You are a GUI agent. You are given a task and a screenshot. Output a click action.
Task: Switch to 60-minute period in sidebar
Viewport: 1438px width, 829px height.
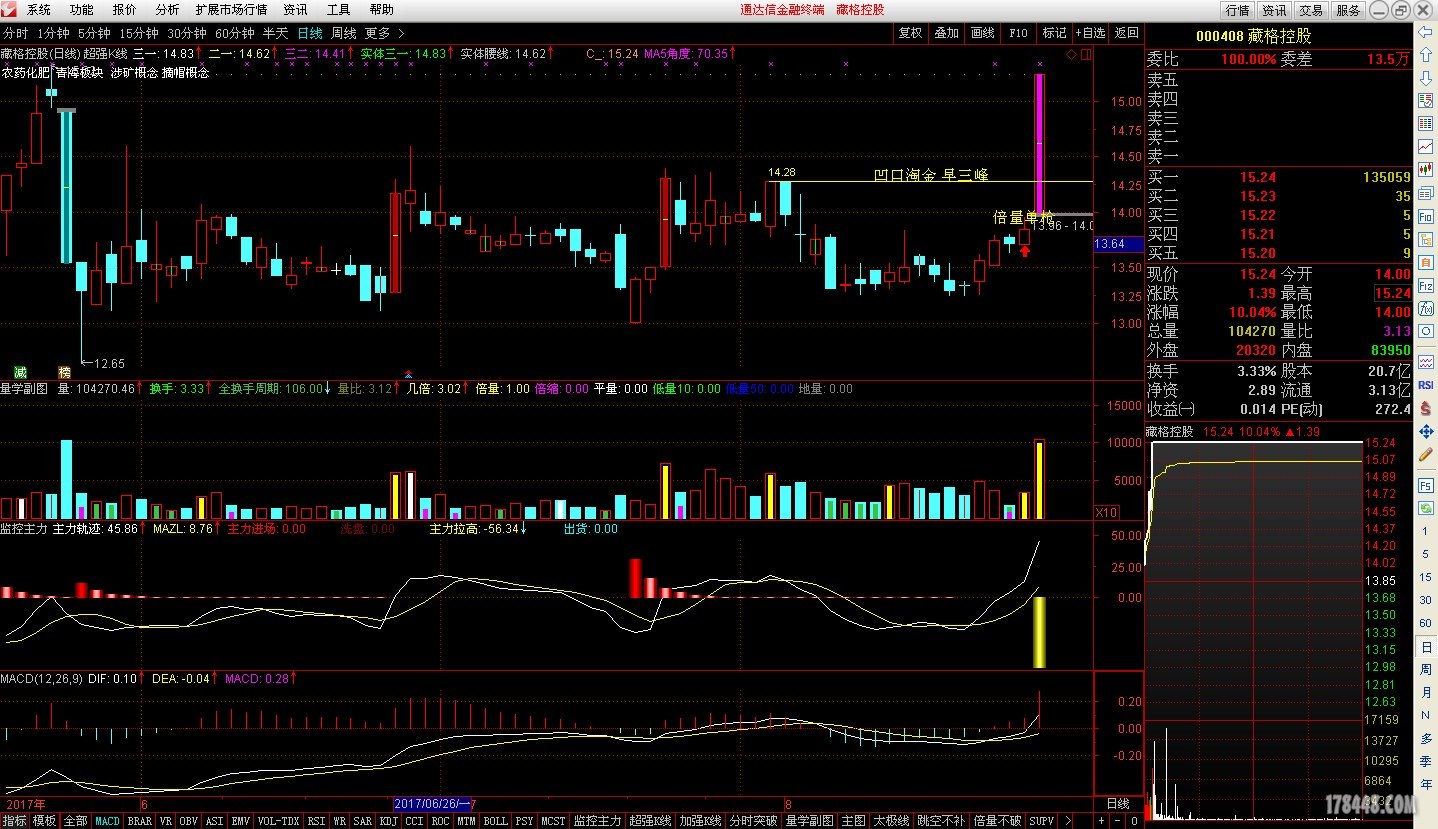pyautogui.click(x=1426, y=623)
